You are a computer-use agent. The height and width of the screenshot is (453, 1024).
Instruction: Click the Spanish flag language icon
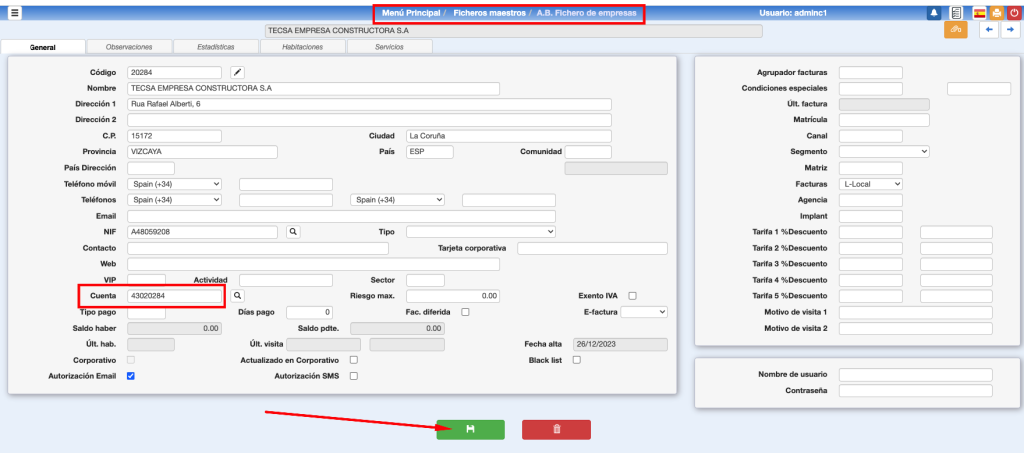pyautogui.click(x=979, y=13)
